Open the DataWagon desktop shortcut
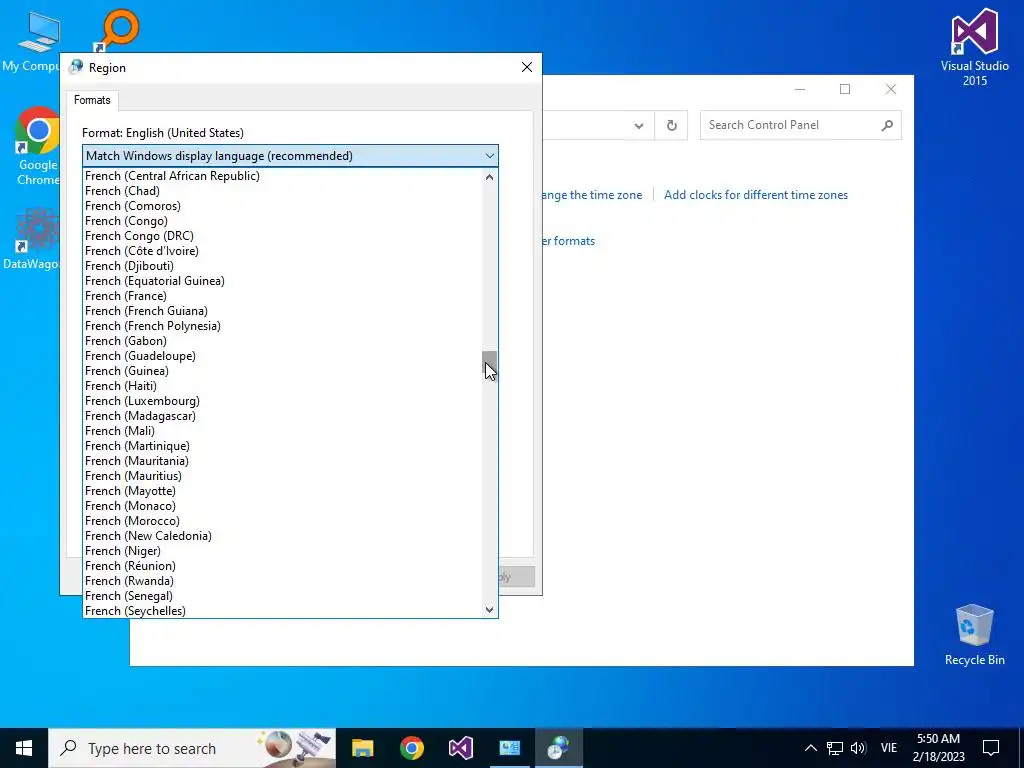 pos(31,239)
